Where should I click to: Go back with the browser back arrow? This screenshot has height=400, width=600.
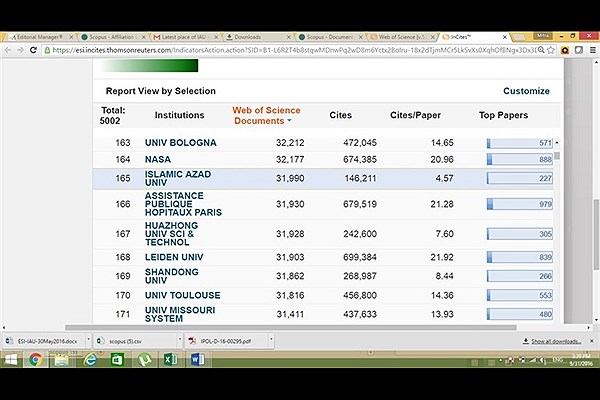point(8,50)
